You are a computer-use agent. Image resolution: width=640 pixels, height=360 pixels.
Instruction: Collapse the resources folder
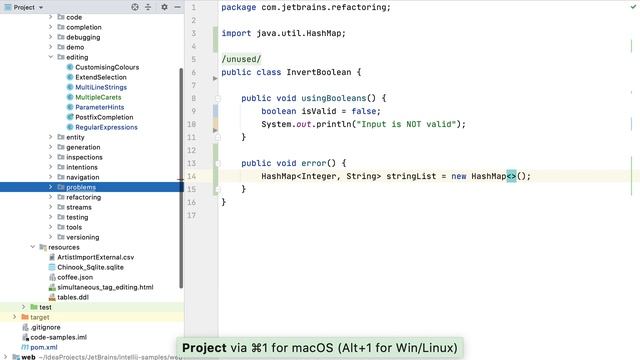[x=33, y=247]
